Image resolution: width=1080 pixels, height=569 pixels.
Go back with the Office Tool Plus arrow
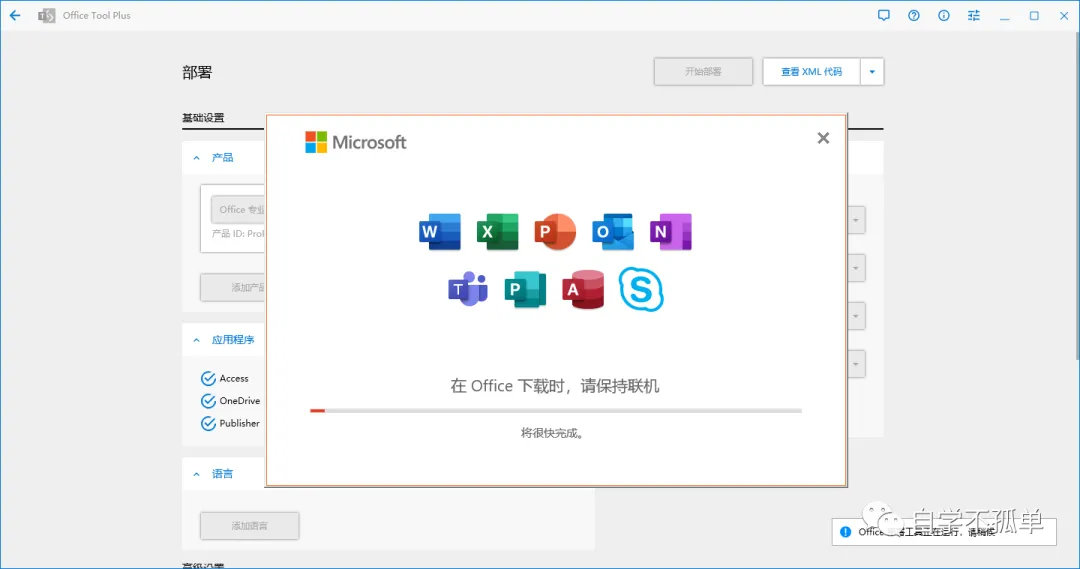pyautogui.click(x=14, y=15)
